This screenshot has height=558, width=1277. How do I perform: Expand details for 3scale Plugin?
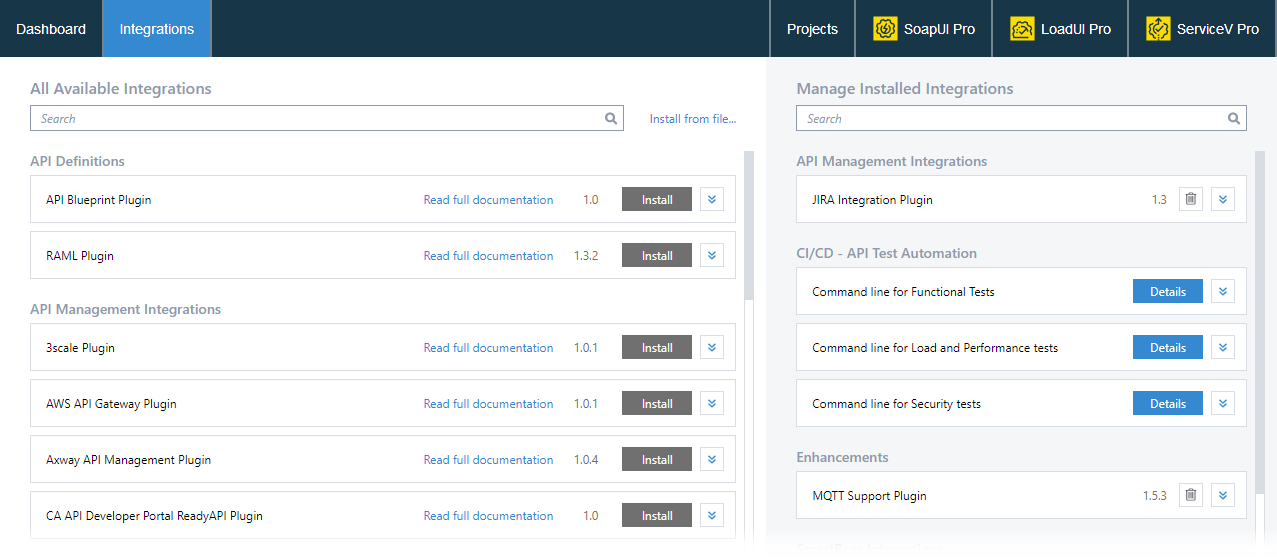click(711, 347)
